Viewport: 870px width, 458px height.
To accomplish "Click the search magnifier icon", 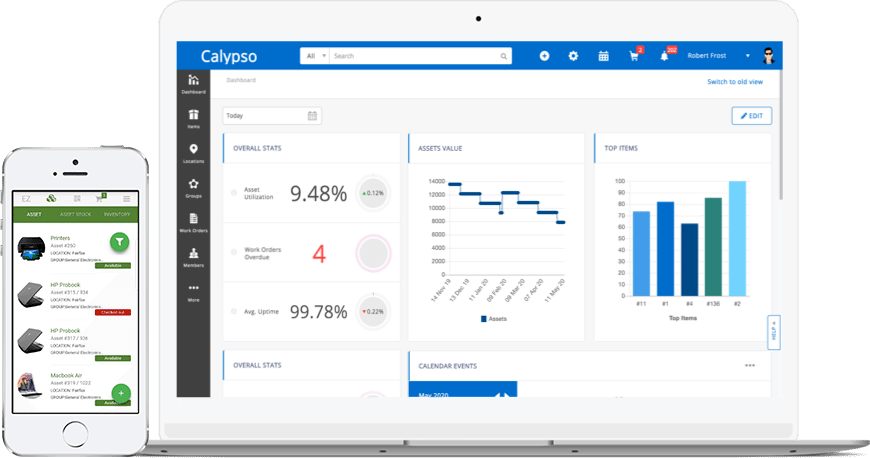I will coord(503,56).
